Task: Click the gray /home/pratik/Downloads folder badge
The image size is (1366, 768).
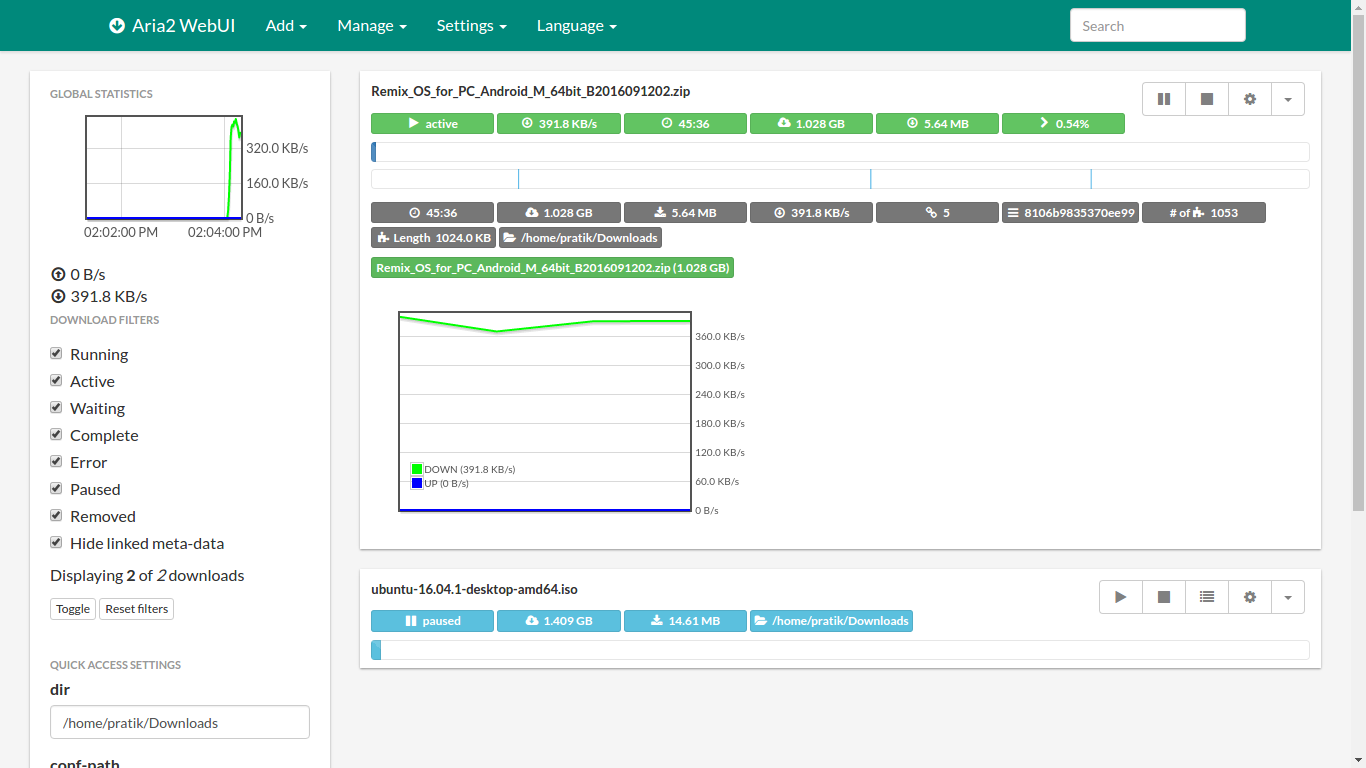Action: click(580, 238)
